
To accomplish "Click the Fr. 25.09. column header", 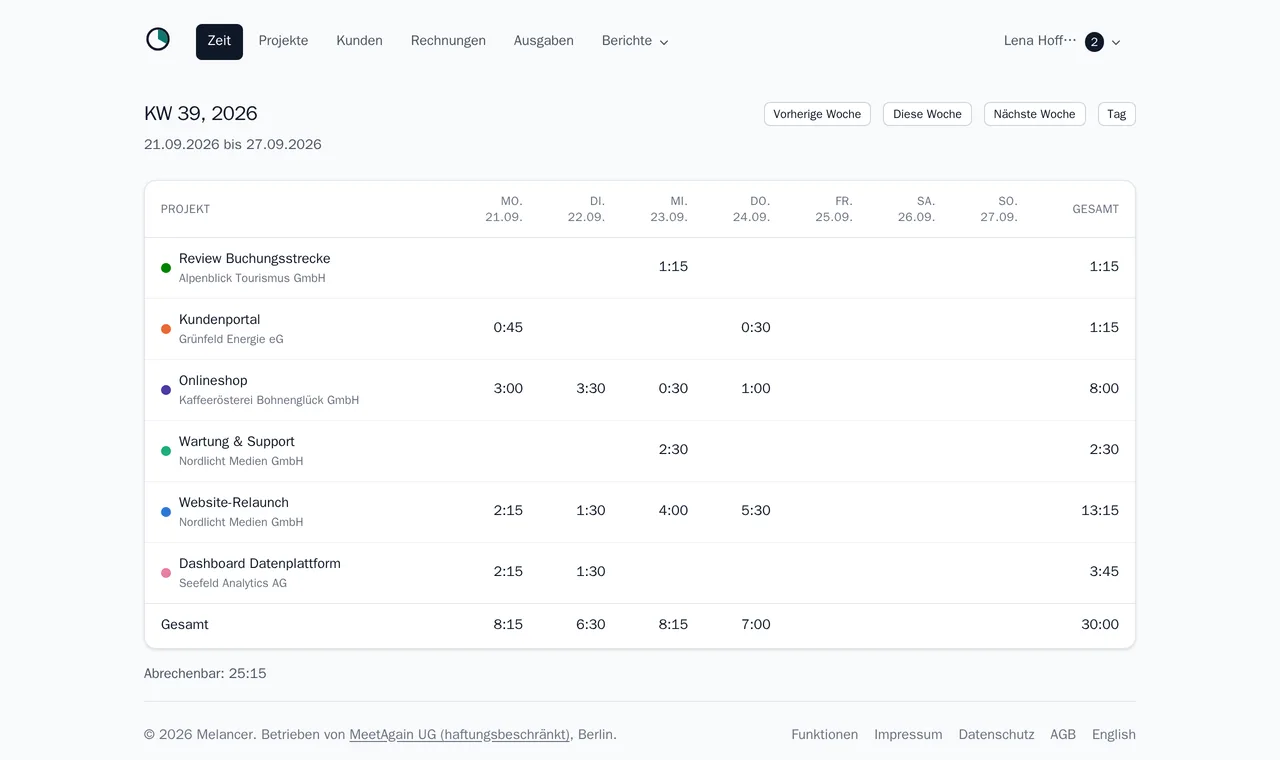I will click(x=834, y=209).
